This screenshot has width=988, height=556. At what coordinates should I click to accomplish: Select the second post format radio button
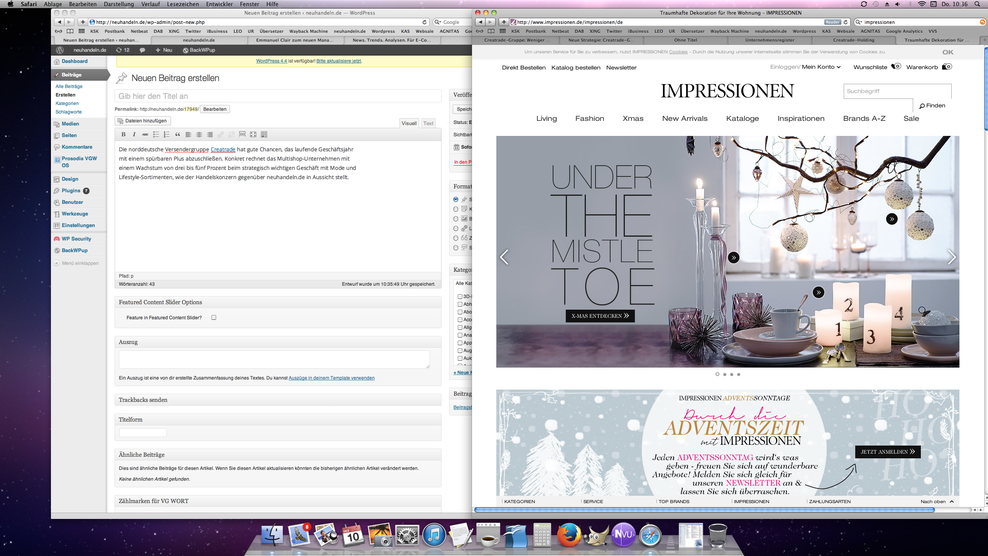(456, 209)
